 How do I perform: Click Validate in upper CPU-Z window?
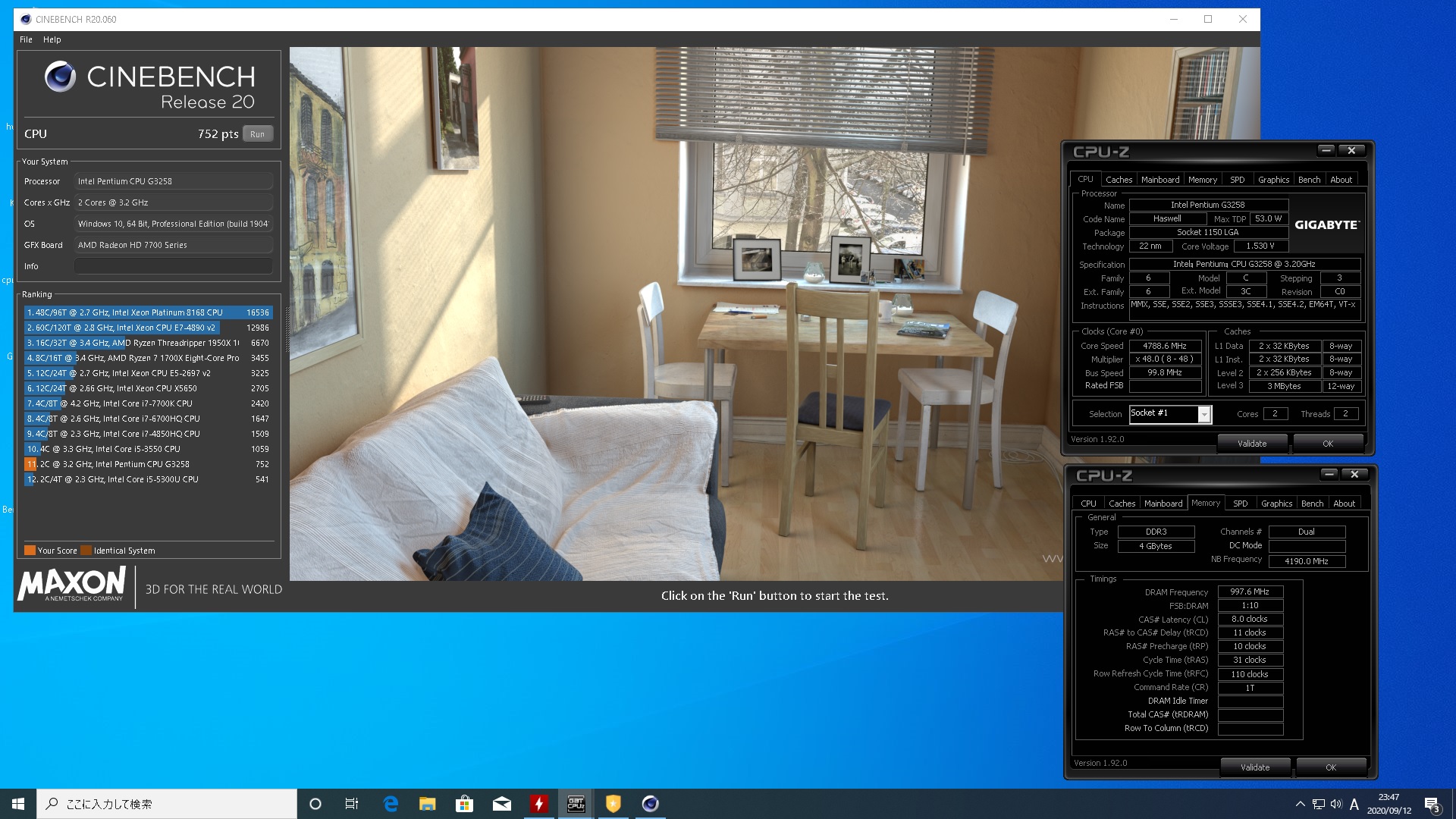click(x=1252, y=444)
